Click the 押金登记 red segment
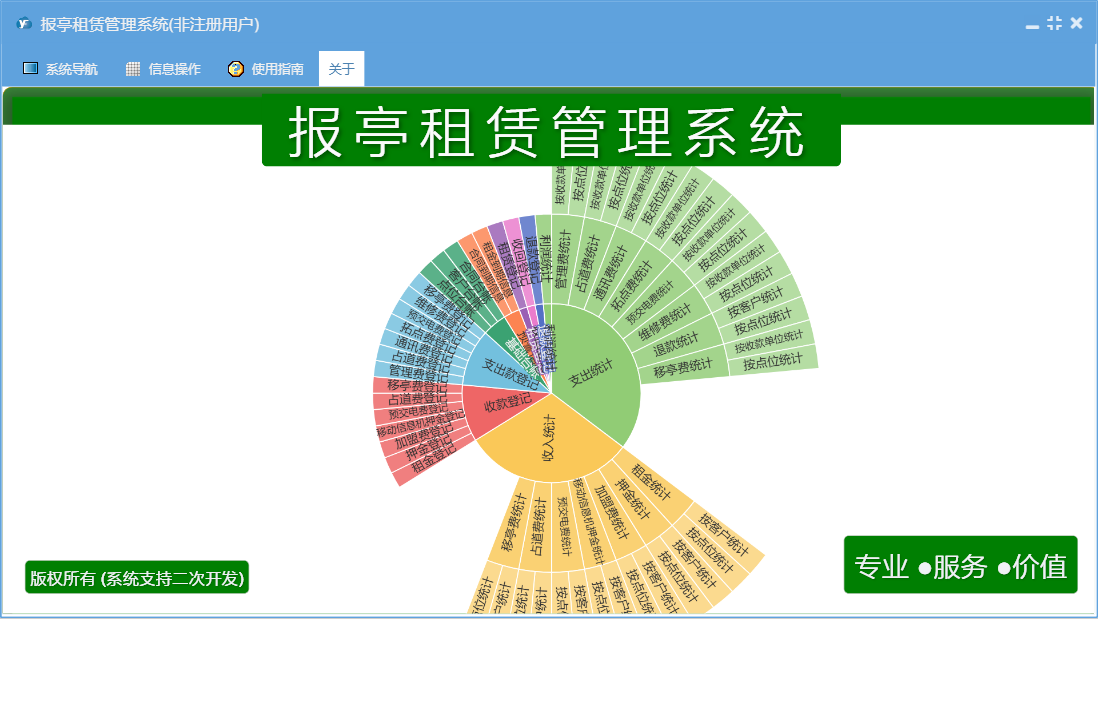This screenshot has width=1098, height=728. pos(427,447)
